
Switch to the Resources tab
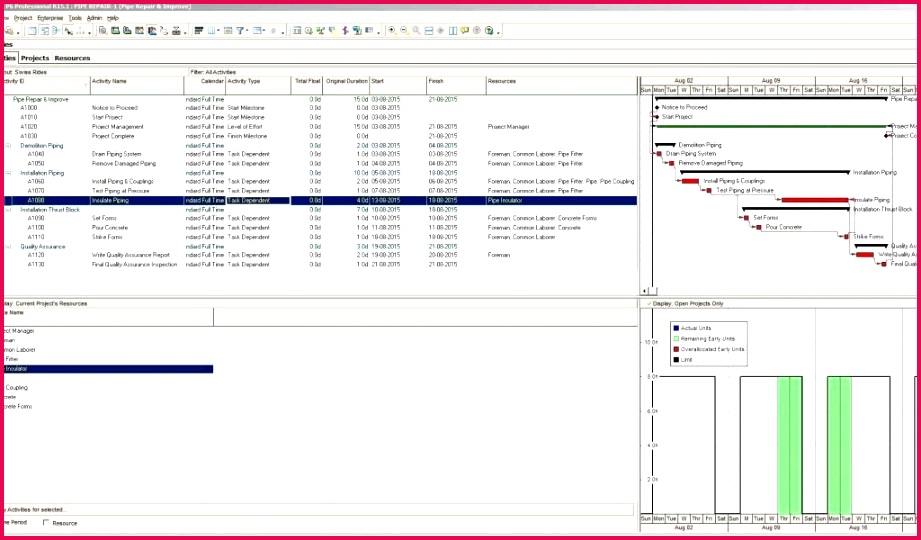click(72, 58)
